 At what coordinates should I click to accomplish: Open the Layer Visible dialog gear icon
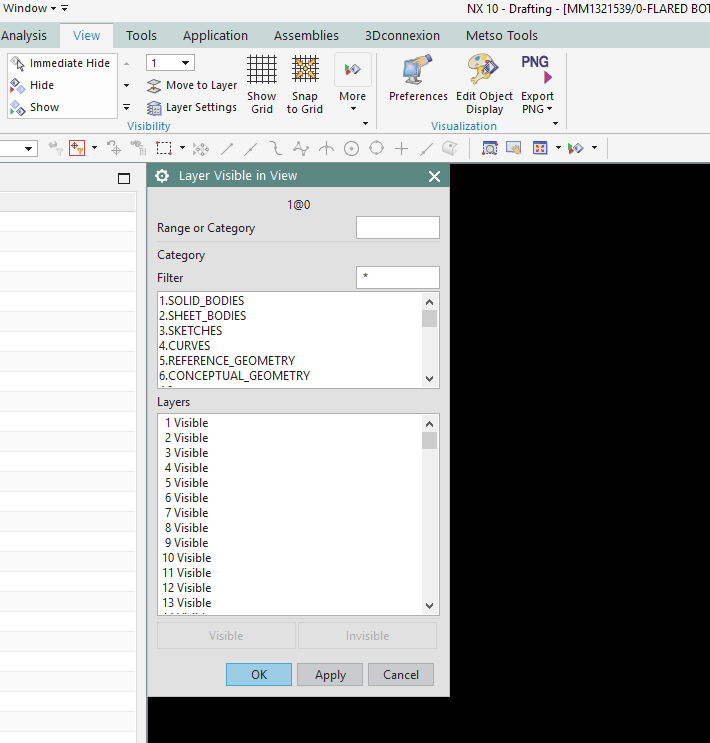tap(162, 176)
